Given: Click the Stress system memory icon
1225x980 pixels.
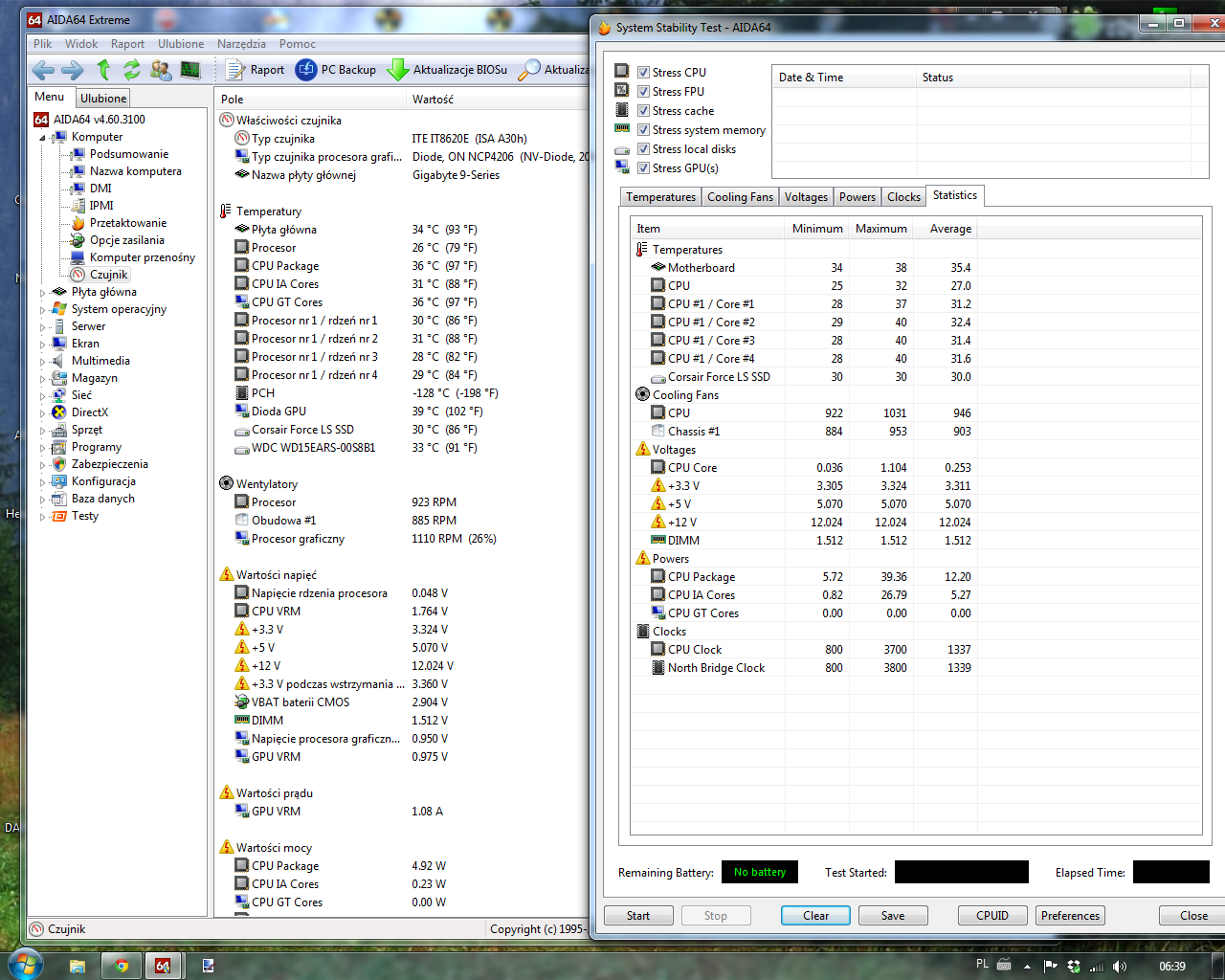Looking at the screenshot, I should pyautogui.click(x=622, y=129).
